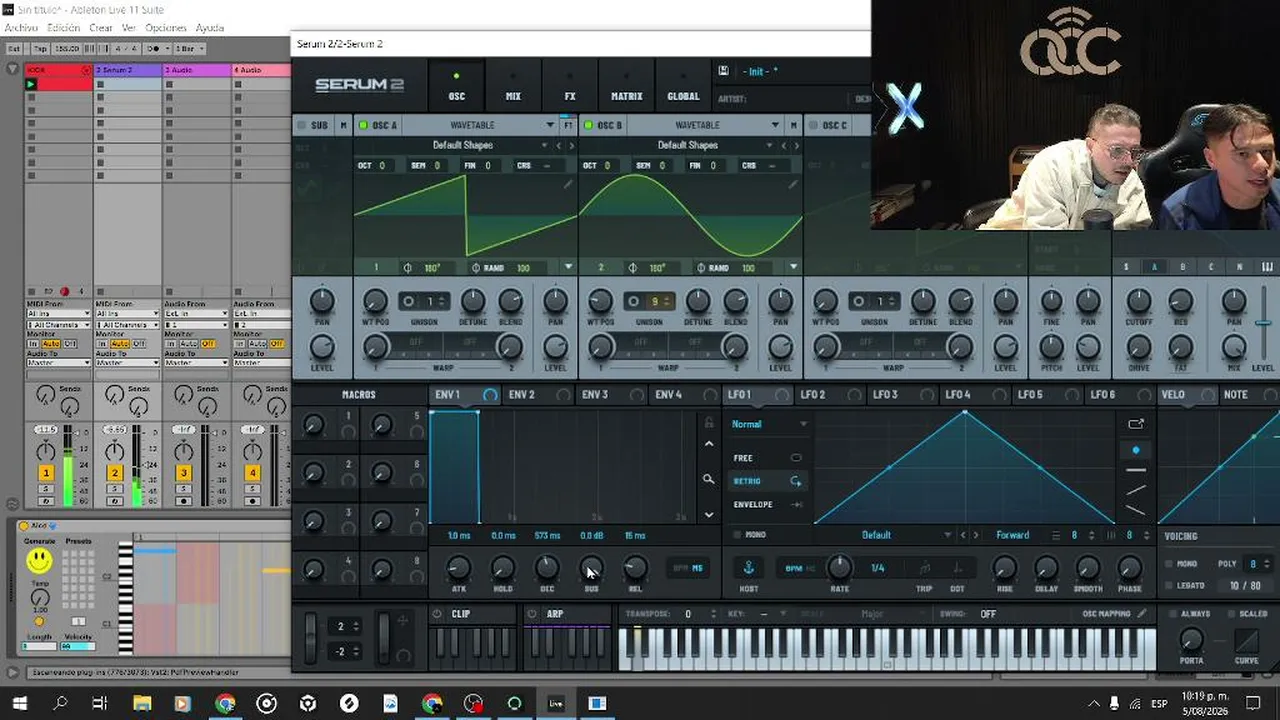1280x720 pixels.
Task: Enable the SUB oscillator
Action: pyautogui.click(x=300, y=125)
